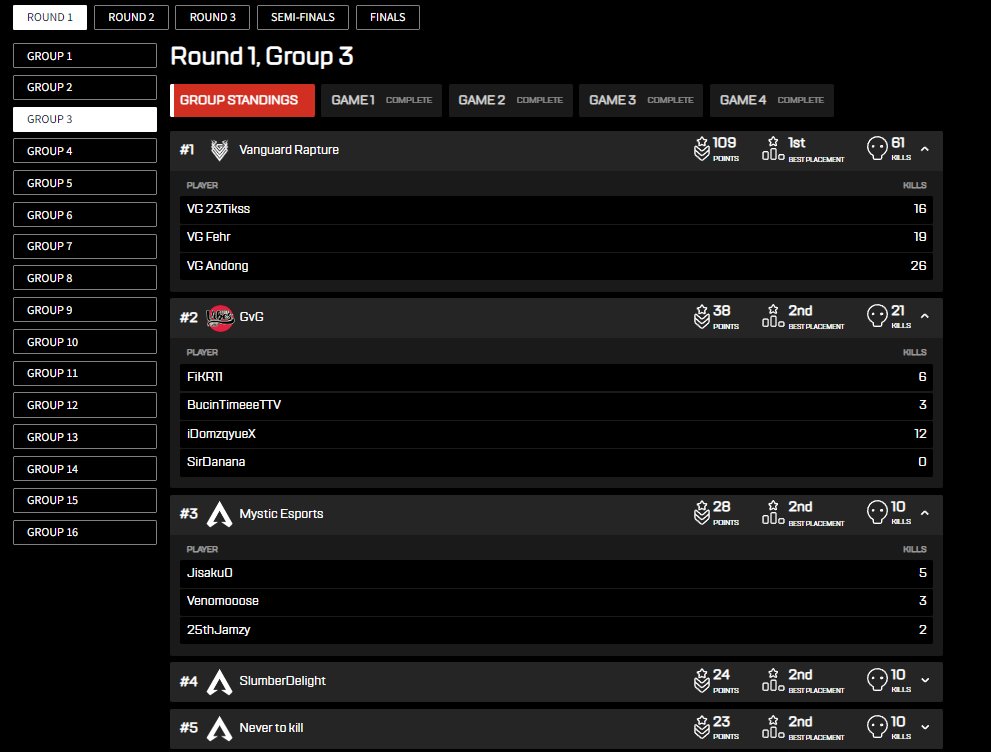Image resolution: width=991 pixels, height=752 pixels.
Task: Open the Semi-Finals tab
Action: (303, 17)
